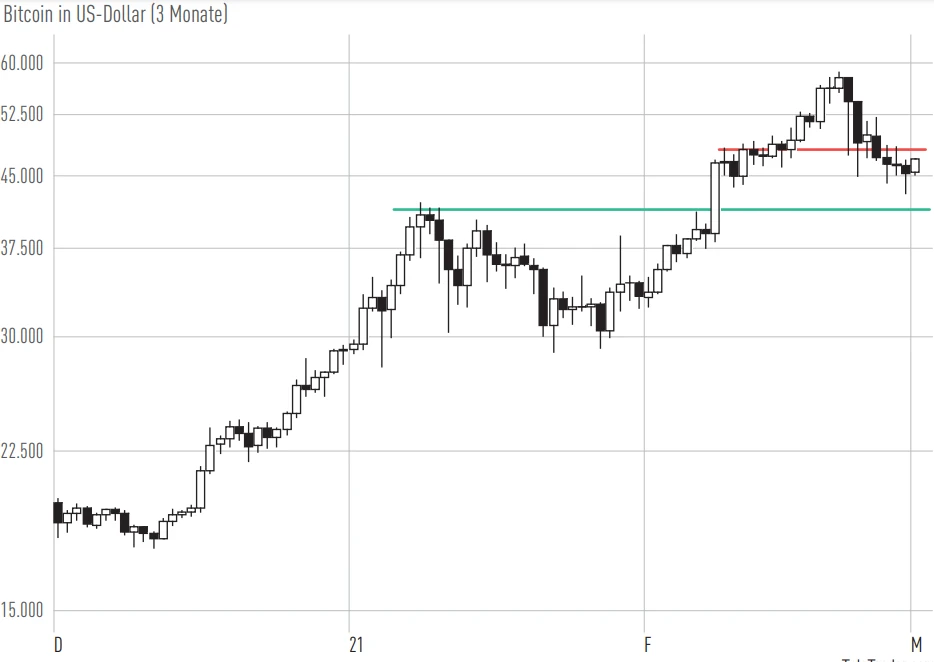The image size is (934, 662).
Task: Click the highest candle at the chart peak
Action: (x=839, y=82)
